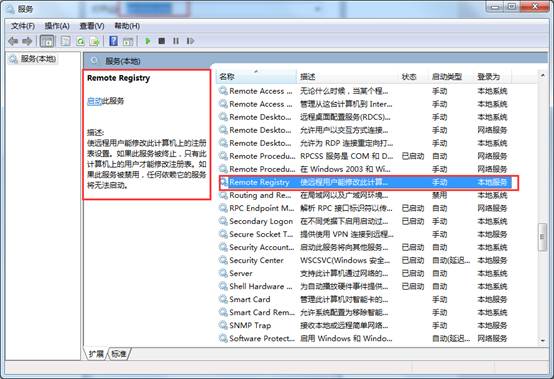
Task: Click the scroll-down arrow of the services list
Action: point(542,340)
